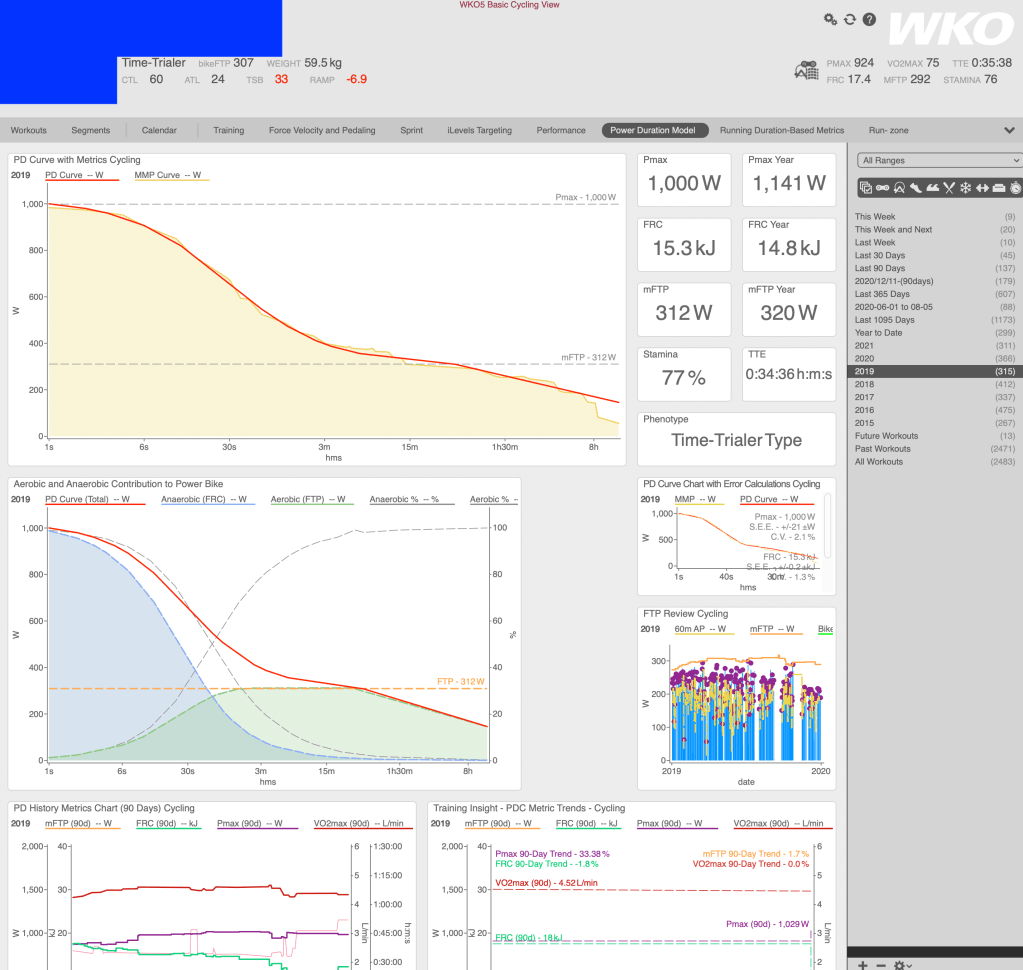Open settings via the gears icon
The image size is (1023, 970).
point(830,19)
